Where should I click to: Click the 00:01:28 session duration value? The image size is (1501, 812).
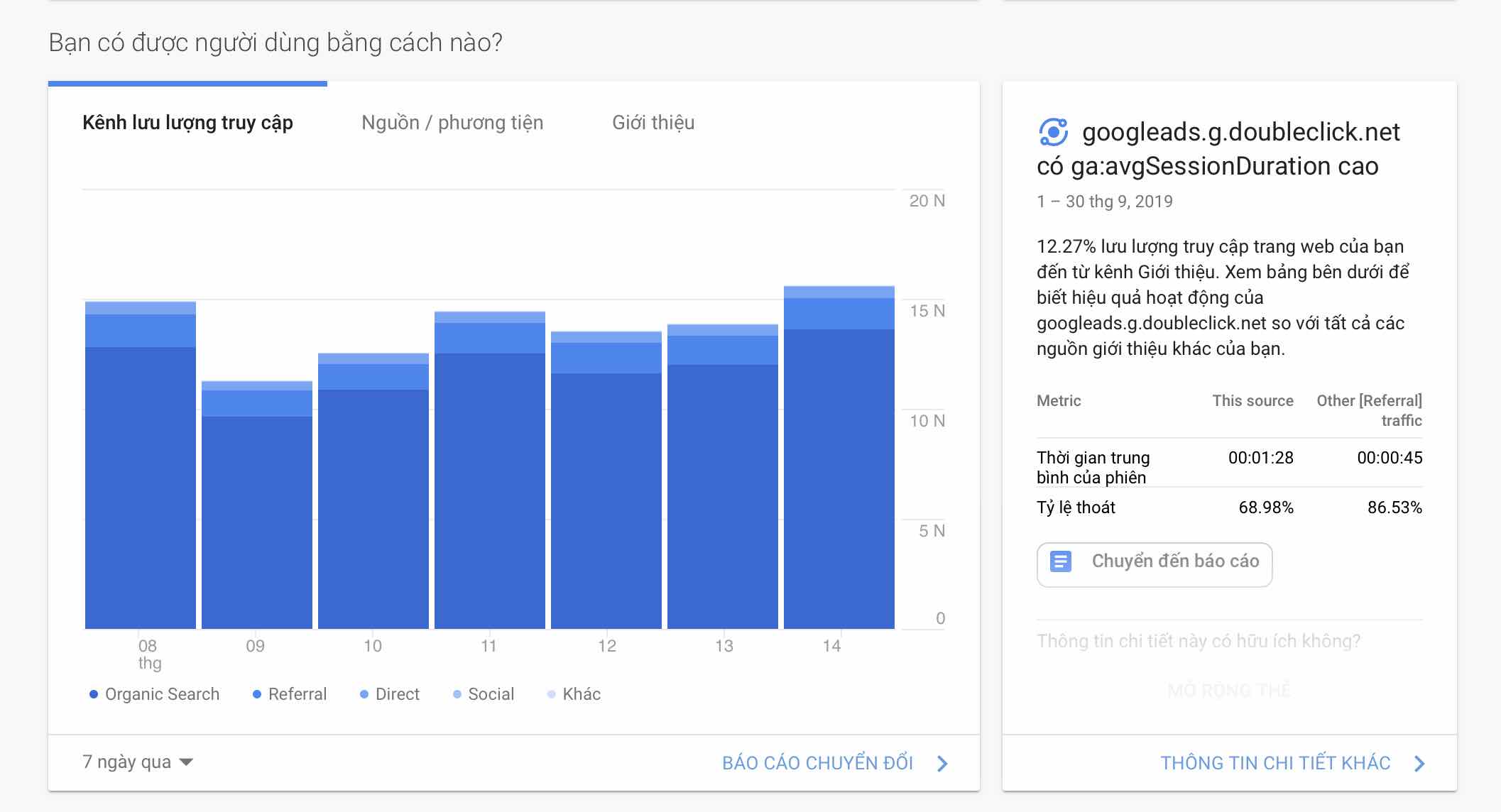point(1261,458)
